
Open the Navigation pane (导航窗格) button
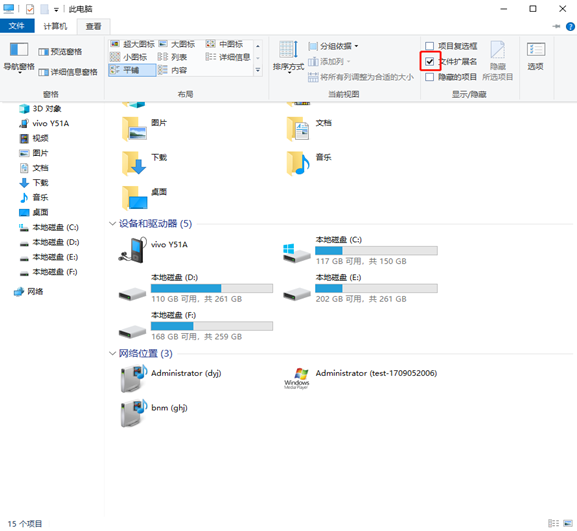click(x=19, y=57)
